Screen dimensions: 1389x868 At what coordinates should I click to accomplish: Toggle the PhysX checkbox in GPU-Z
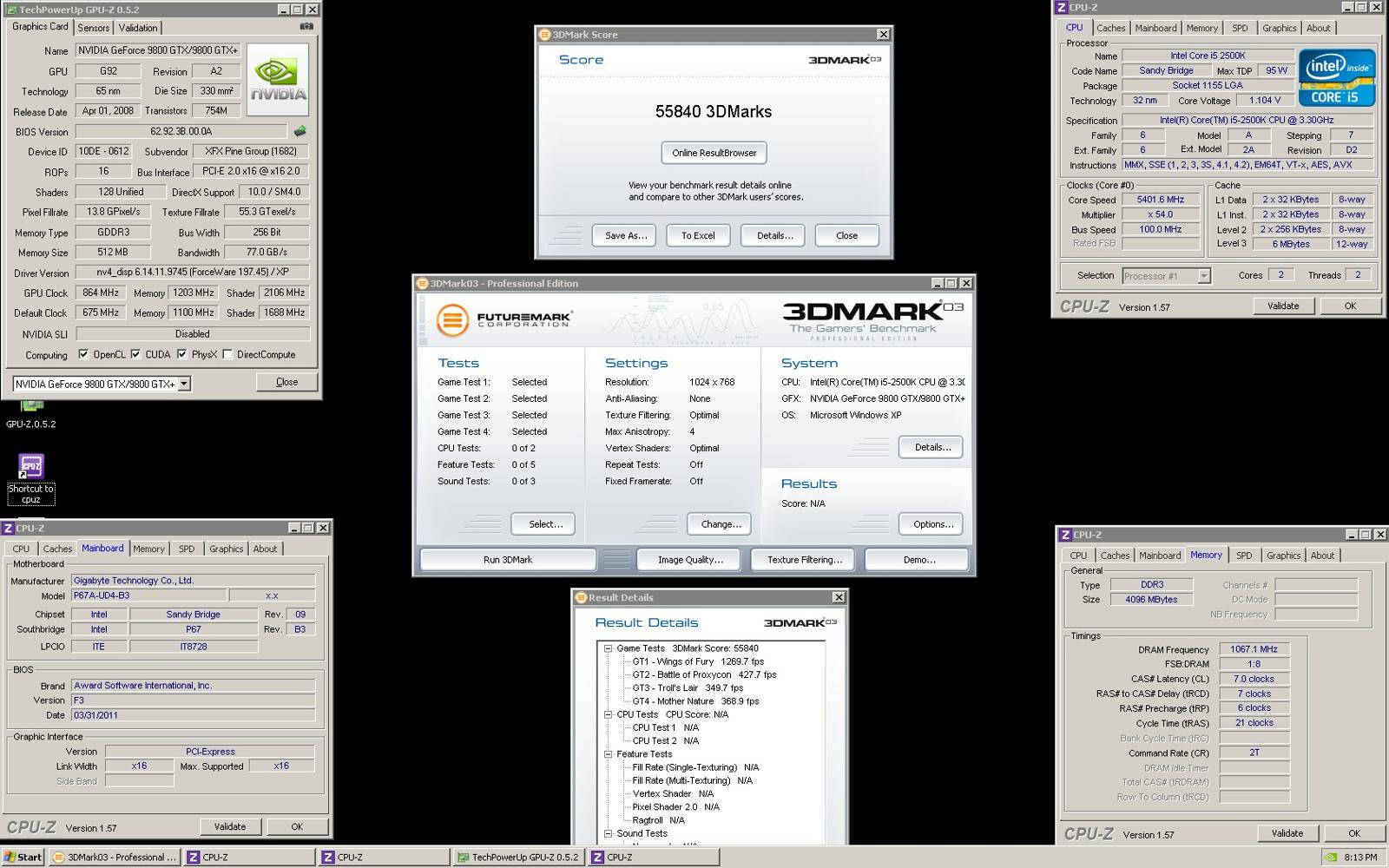[x=181, y=354]
